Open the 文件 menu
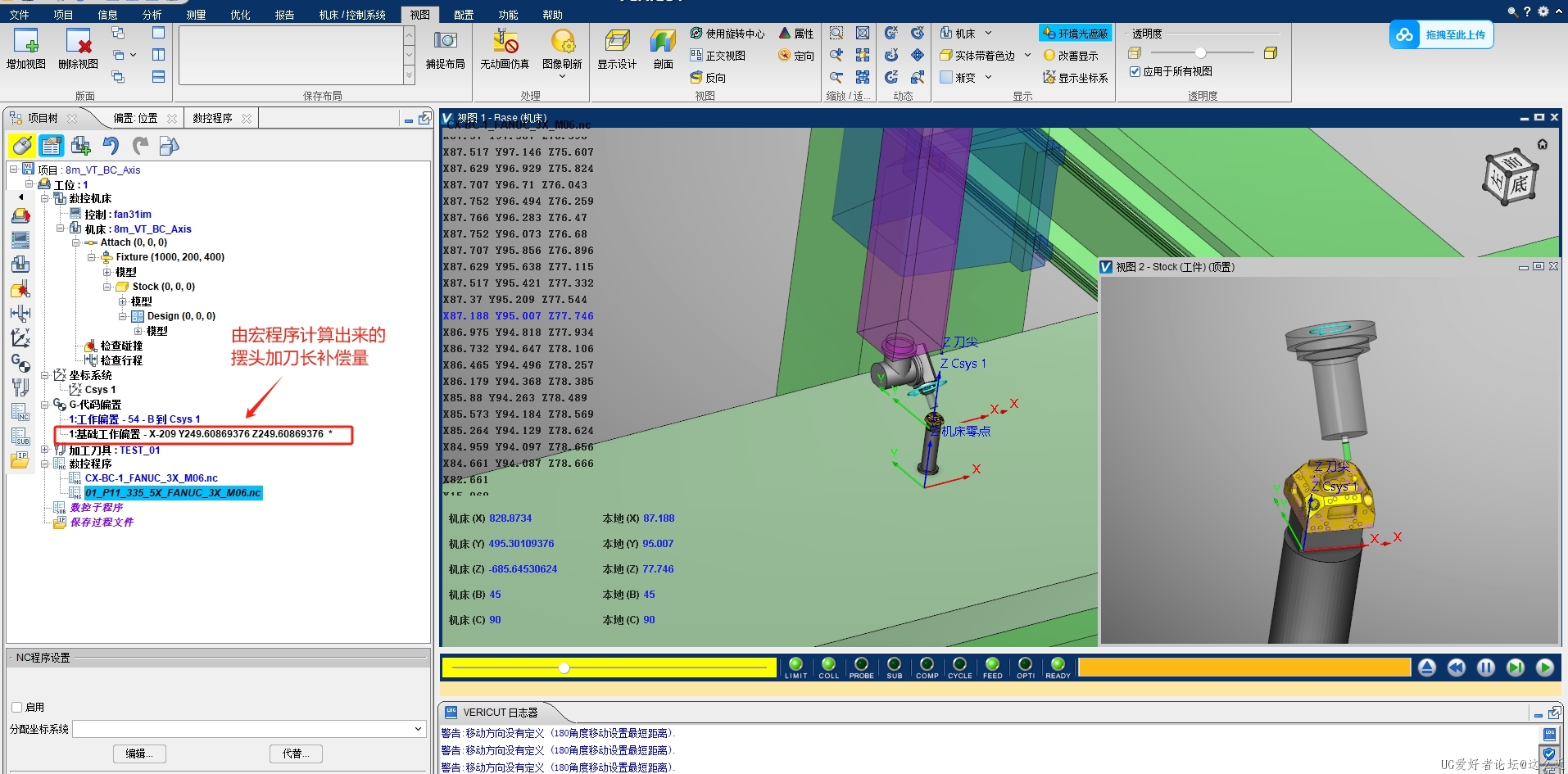The height and width of the screenshot is (774, 1568). (19, 15)
